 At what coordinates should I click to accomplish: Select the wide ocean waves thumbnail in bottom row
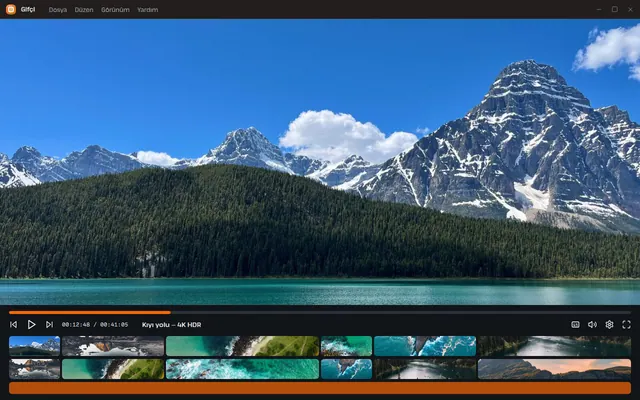[242, 369]
